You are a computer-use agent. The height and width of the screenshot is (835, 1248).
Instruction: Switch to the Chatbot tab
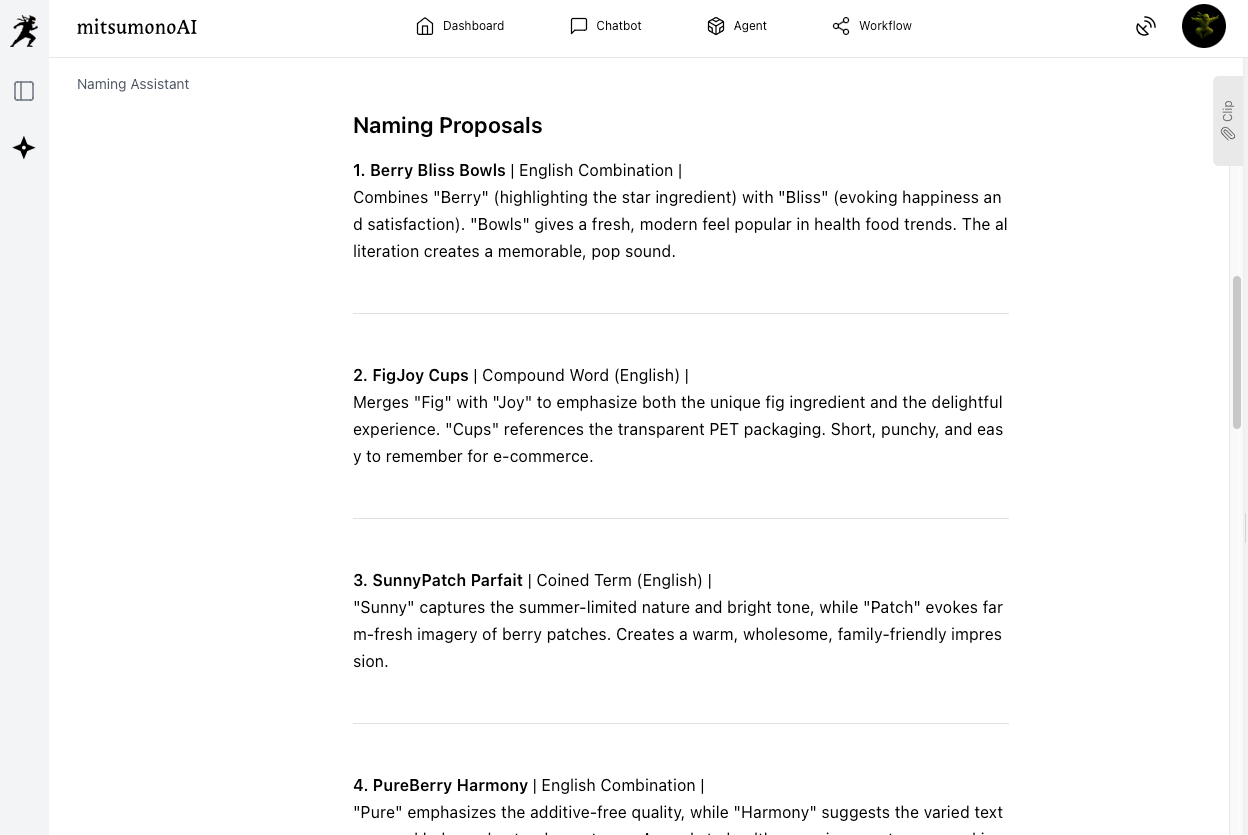click(x=606, y=26)
